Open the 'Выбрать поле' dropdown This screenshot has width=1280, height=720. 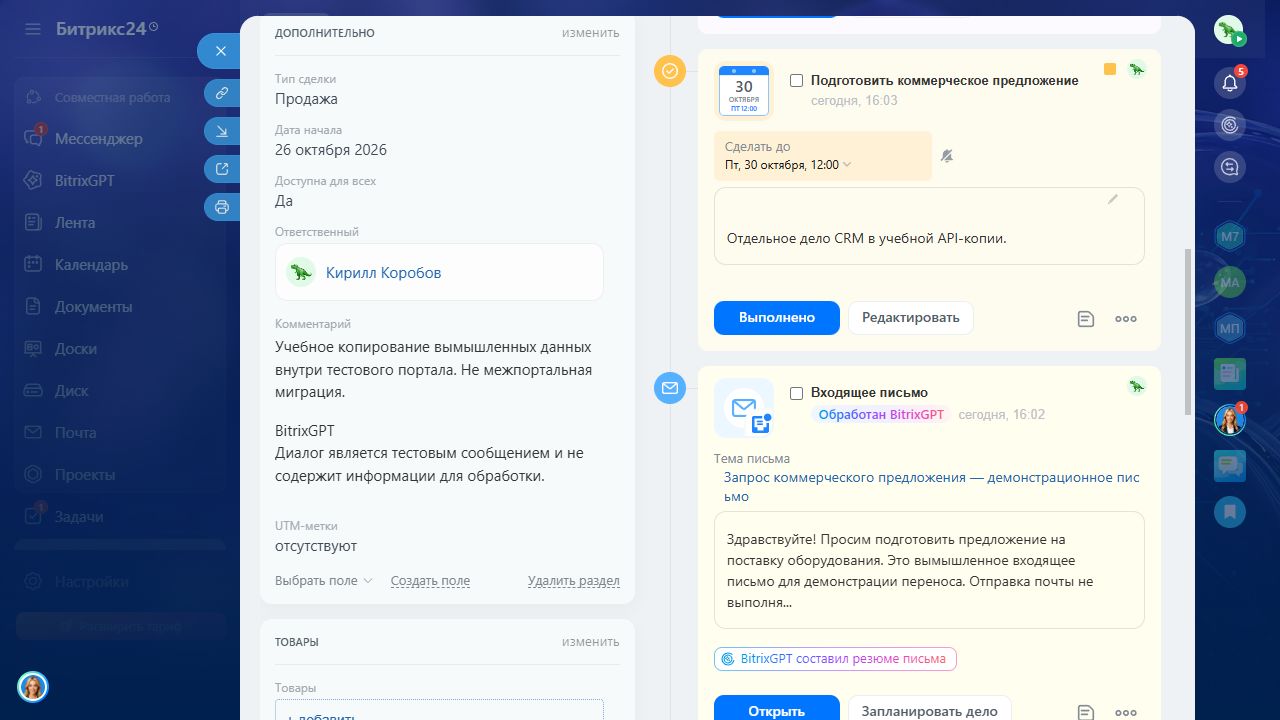324,581
